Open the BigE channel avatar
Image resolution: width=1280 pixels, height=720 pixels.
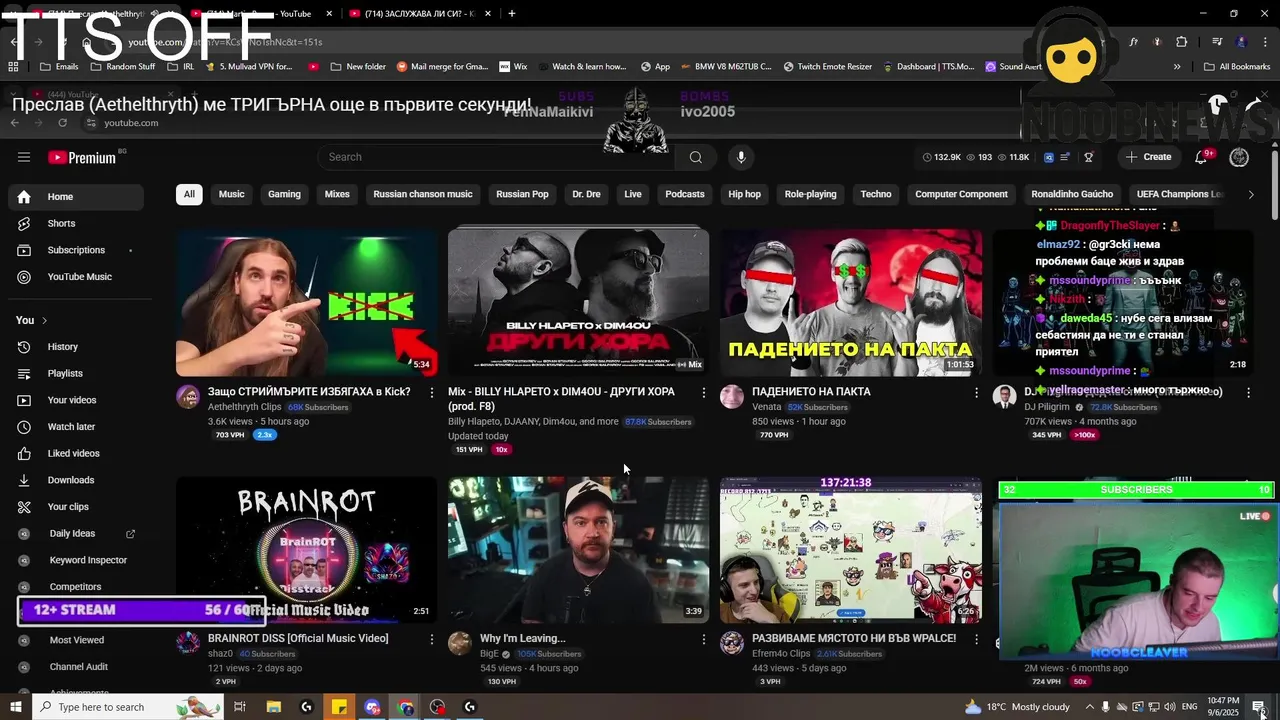click(460, 643)
